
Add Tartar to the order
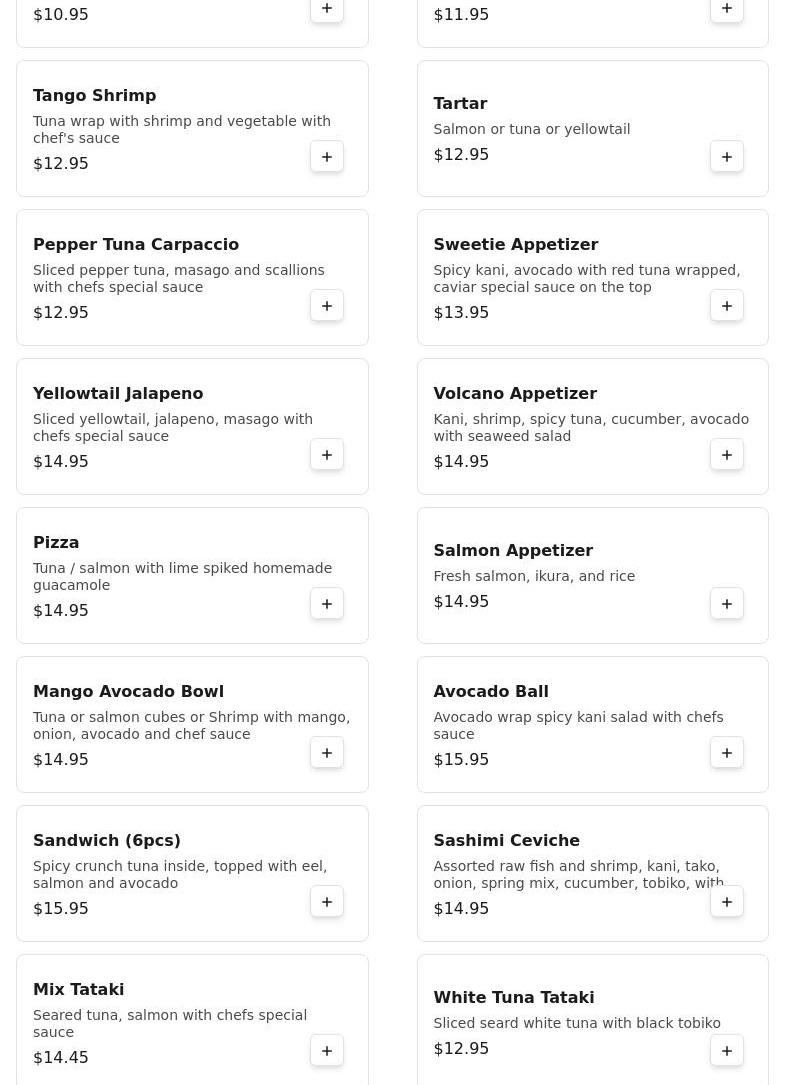click(x=727, y=157)
